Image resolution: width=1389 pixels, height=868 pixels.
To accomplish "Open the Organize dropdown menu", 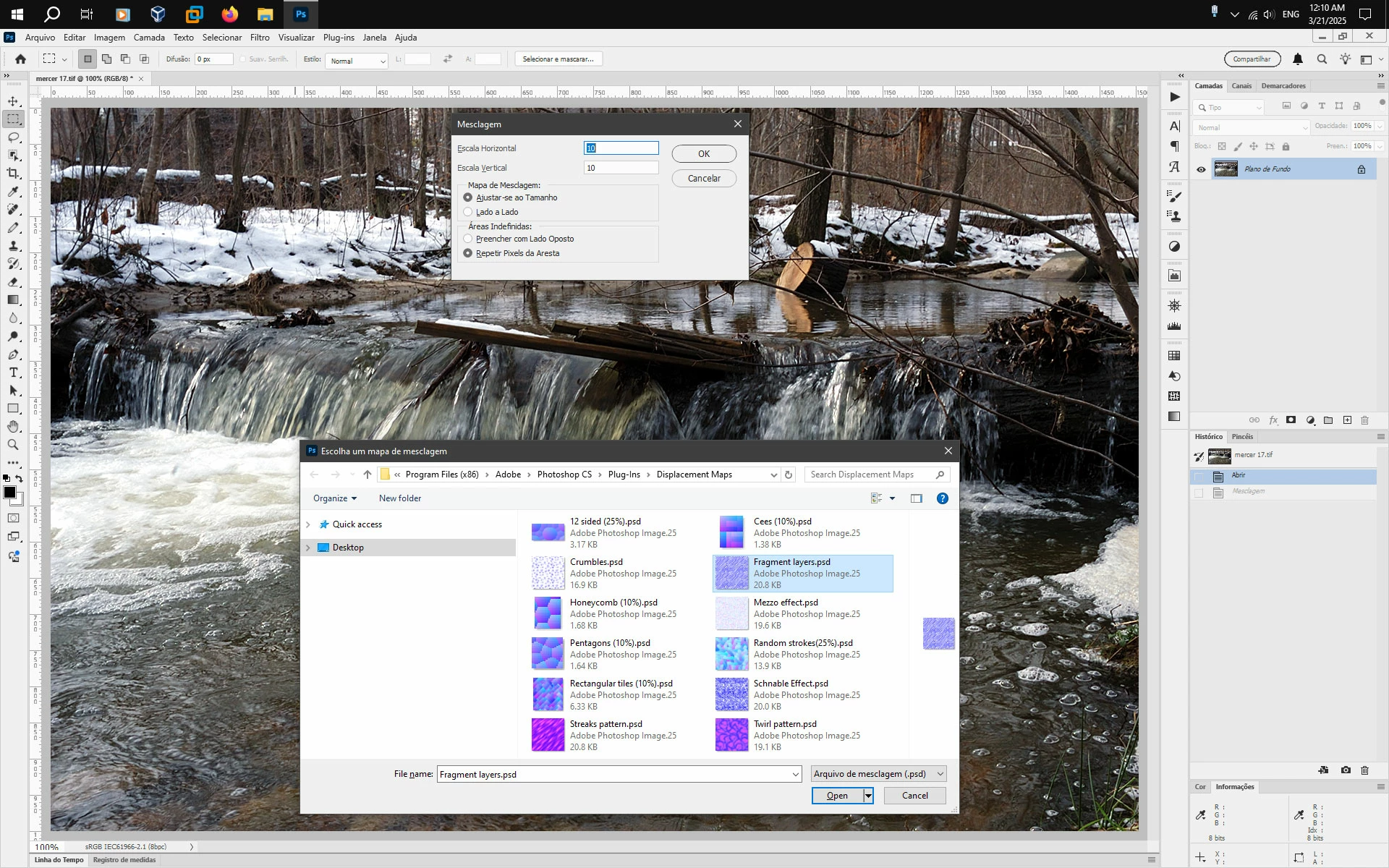I will (334, 498).
